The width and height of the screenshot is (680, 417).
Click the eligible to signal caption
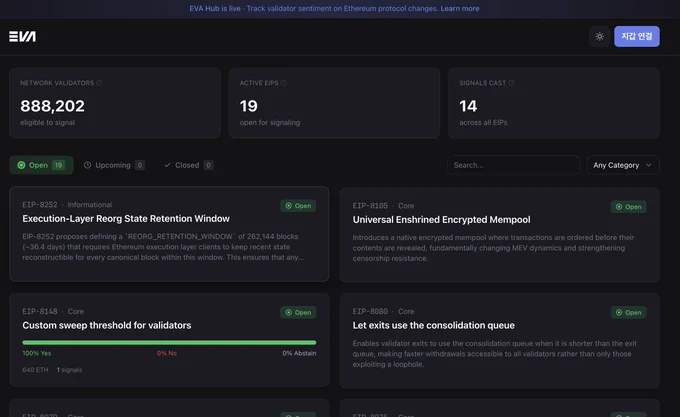(47, 123)
